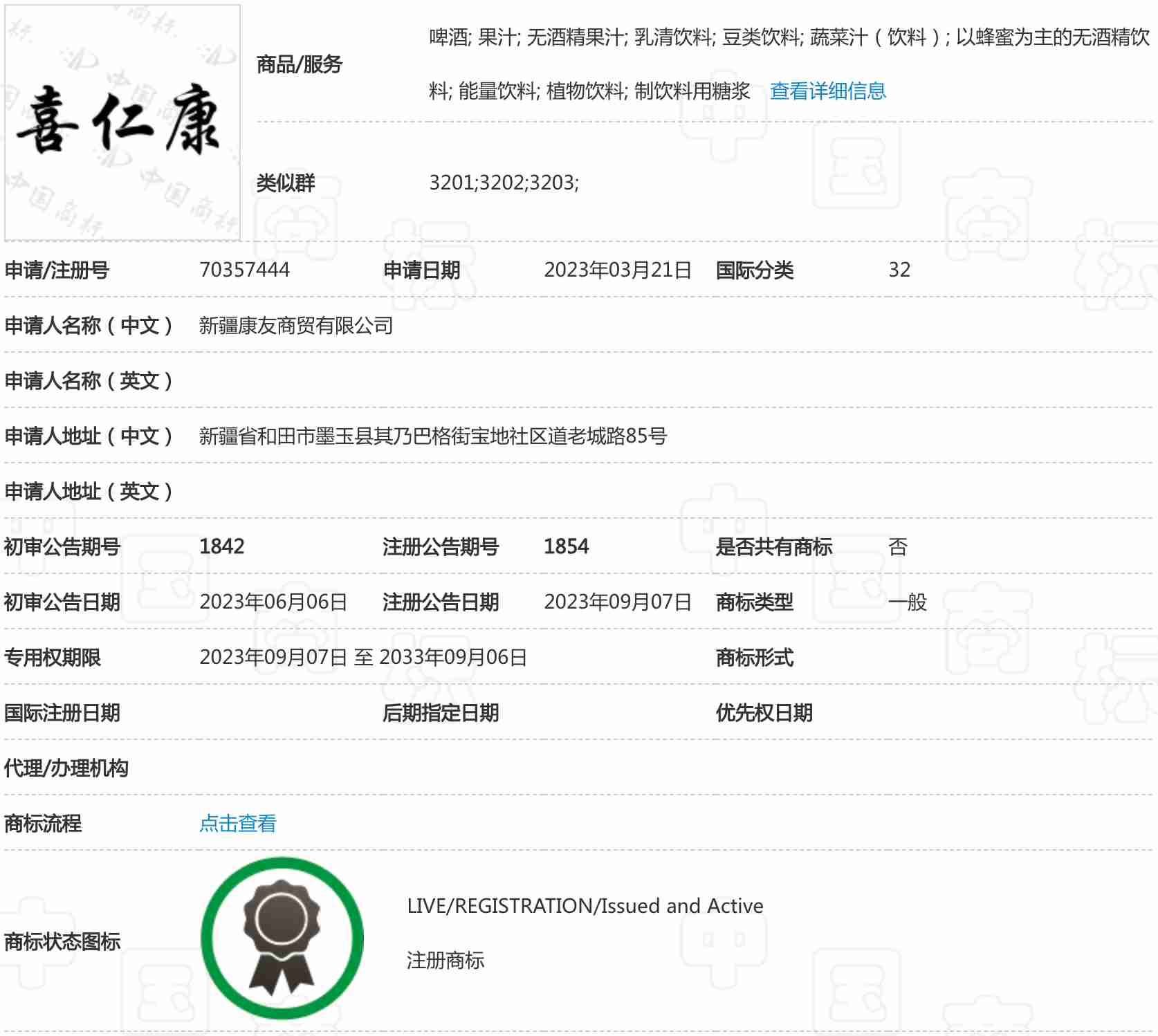Click the applicant name 新疆康友商贸有限公司
The image size is (1158, 1036).
click(x=295, y=325)
